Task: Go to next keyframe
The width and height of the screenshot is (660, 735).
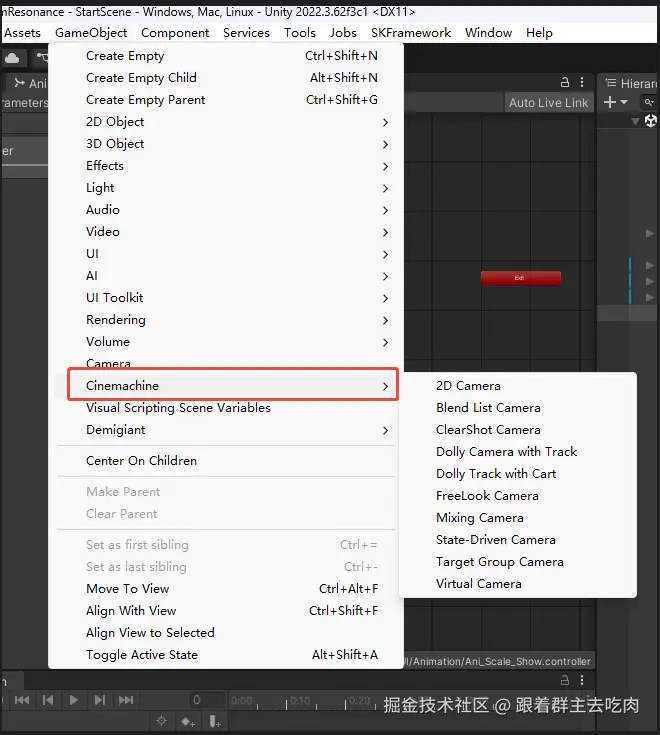Action: click(x=99, y=700)
